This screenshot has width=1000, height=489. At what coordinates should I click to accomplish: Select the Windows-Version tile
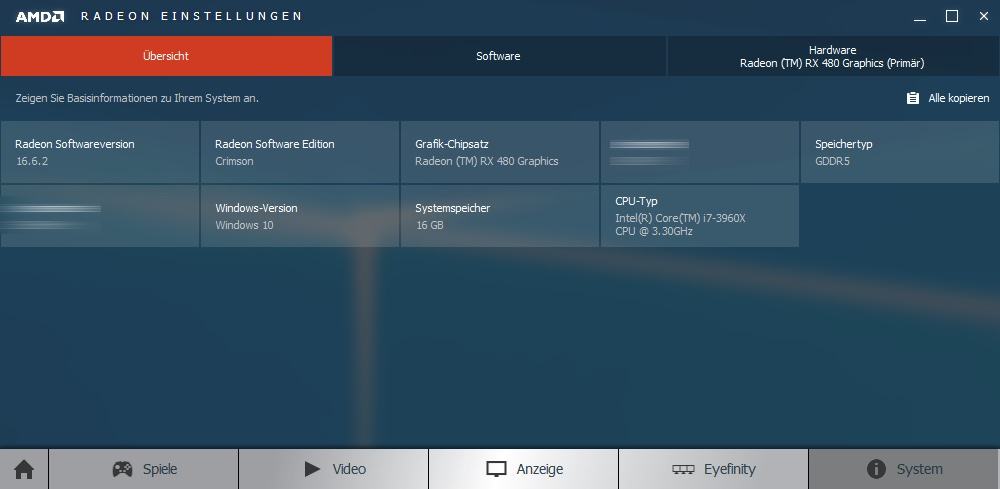pyautogui.click(x=300, y=216)
